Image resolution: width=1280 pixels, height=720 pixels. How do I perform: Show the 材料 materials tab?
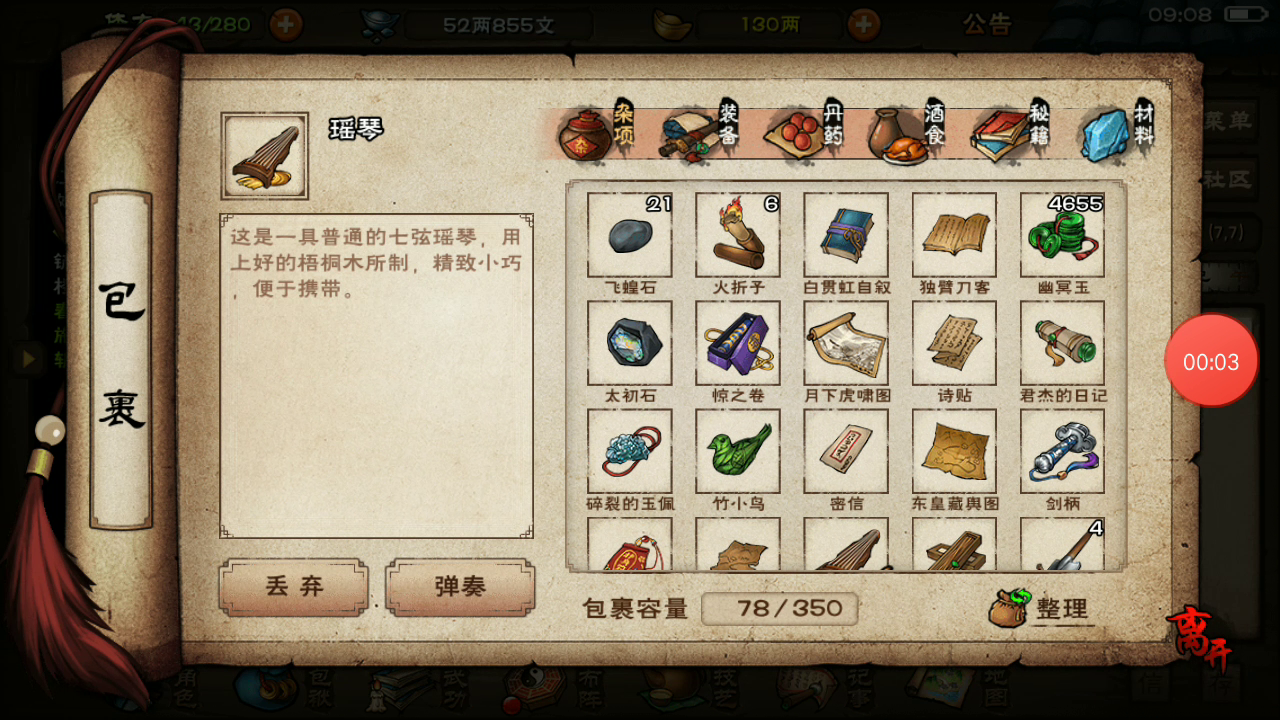coord(1118,132)
